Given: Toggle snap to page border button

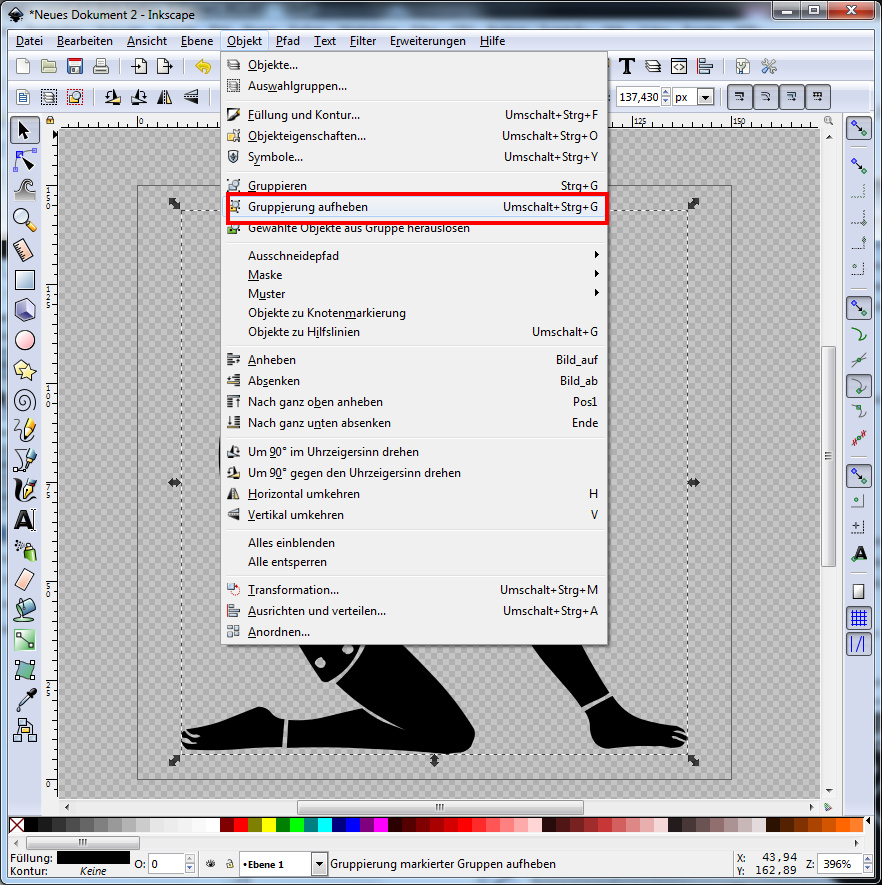Looking at the screenshot, I should click(x=858, y=592).
